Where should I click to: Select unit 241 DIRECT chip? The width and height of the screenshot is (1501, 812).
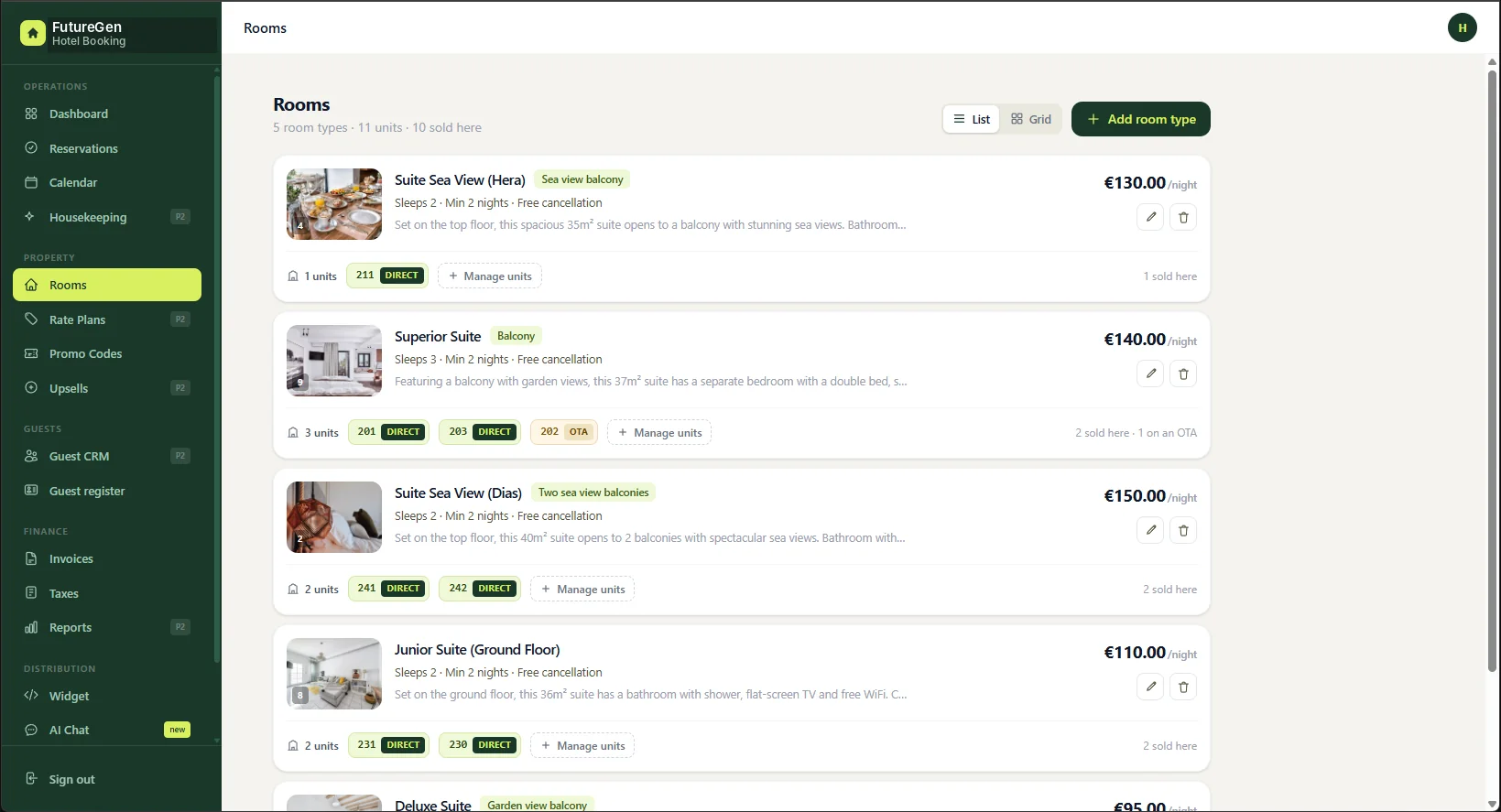pyautogui.click(x=388, y=589)
